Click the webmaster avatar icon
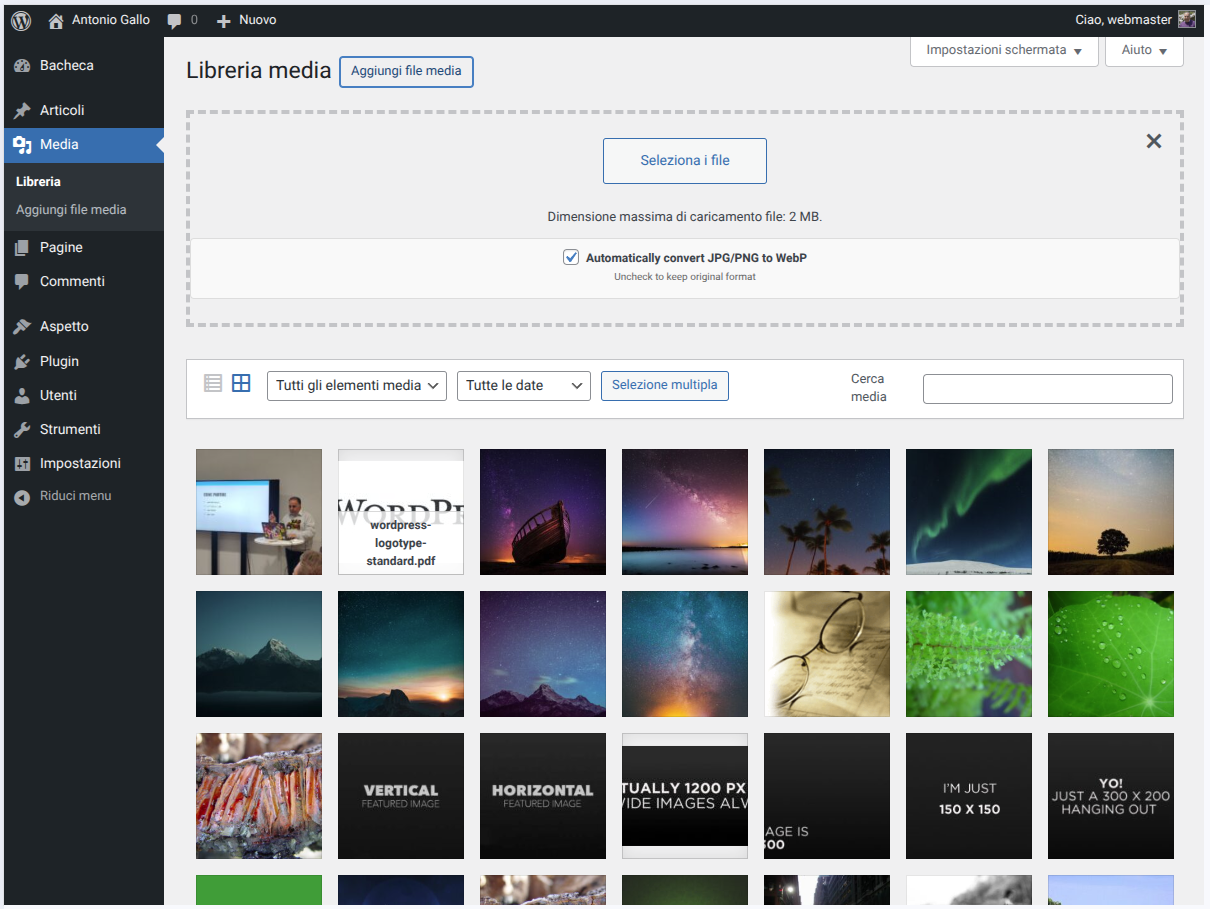Screen dimensions: 1210x909 pyautogui.click(x=1186, y=20)
